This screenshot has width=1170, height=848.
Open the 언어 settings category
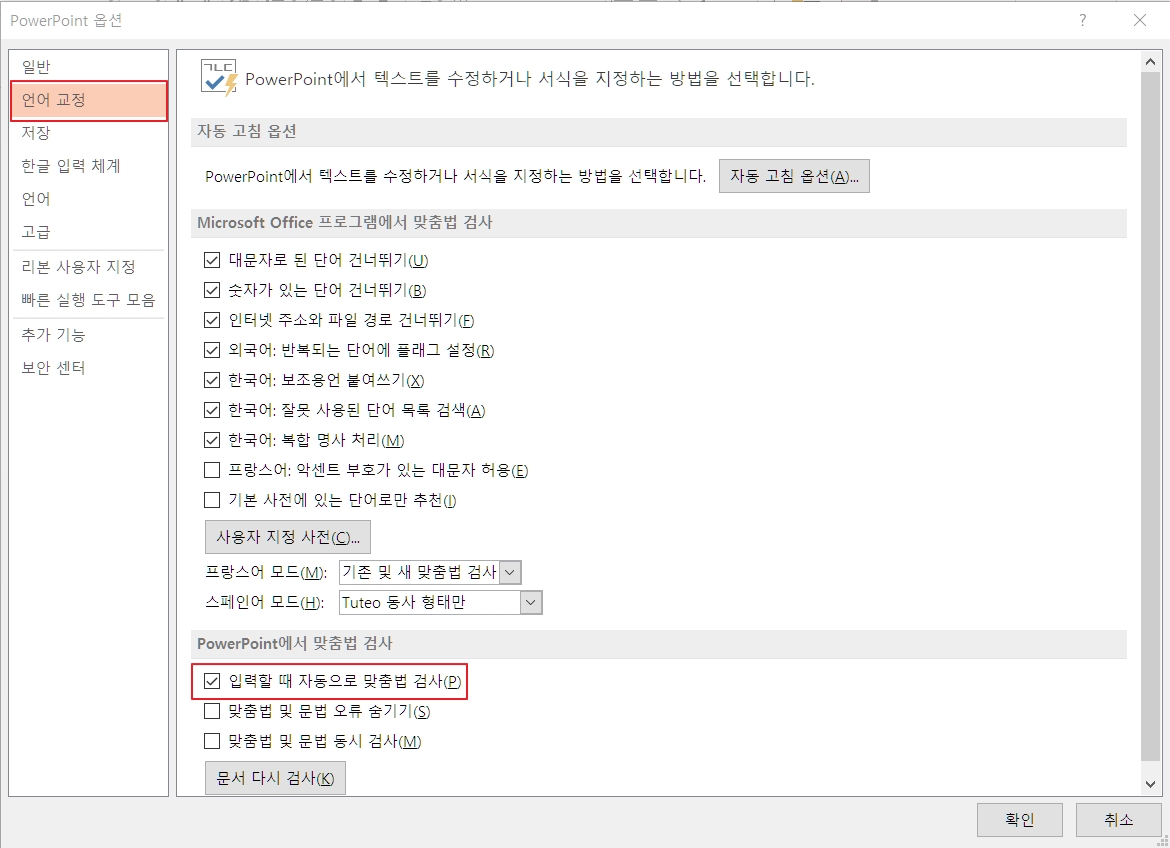tap(88, 199)
